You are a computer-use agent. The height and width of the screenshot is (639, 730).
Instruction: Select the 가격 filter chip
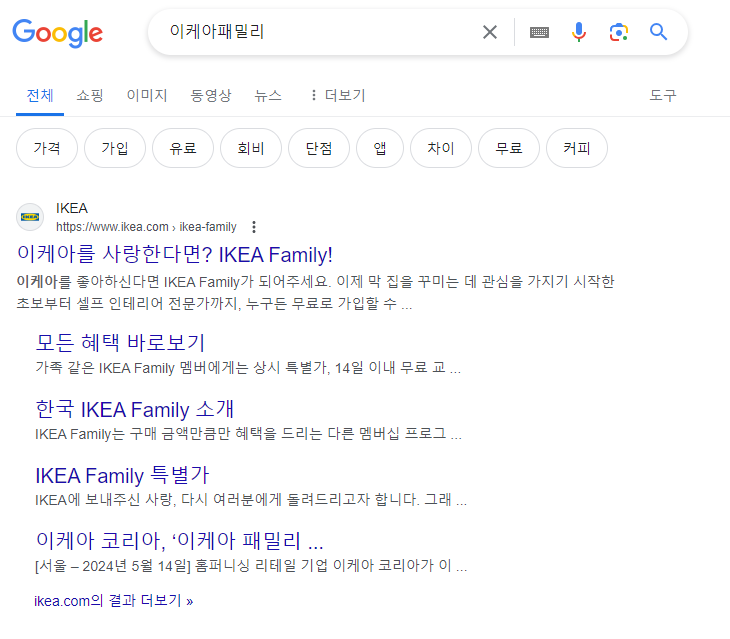click(x=47, y=148)
